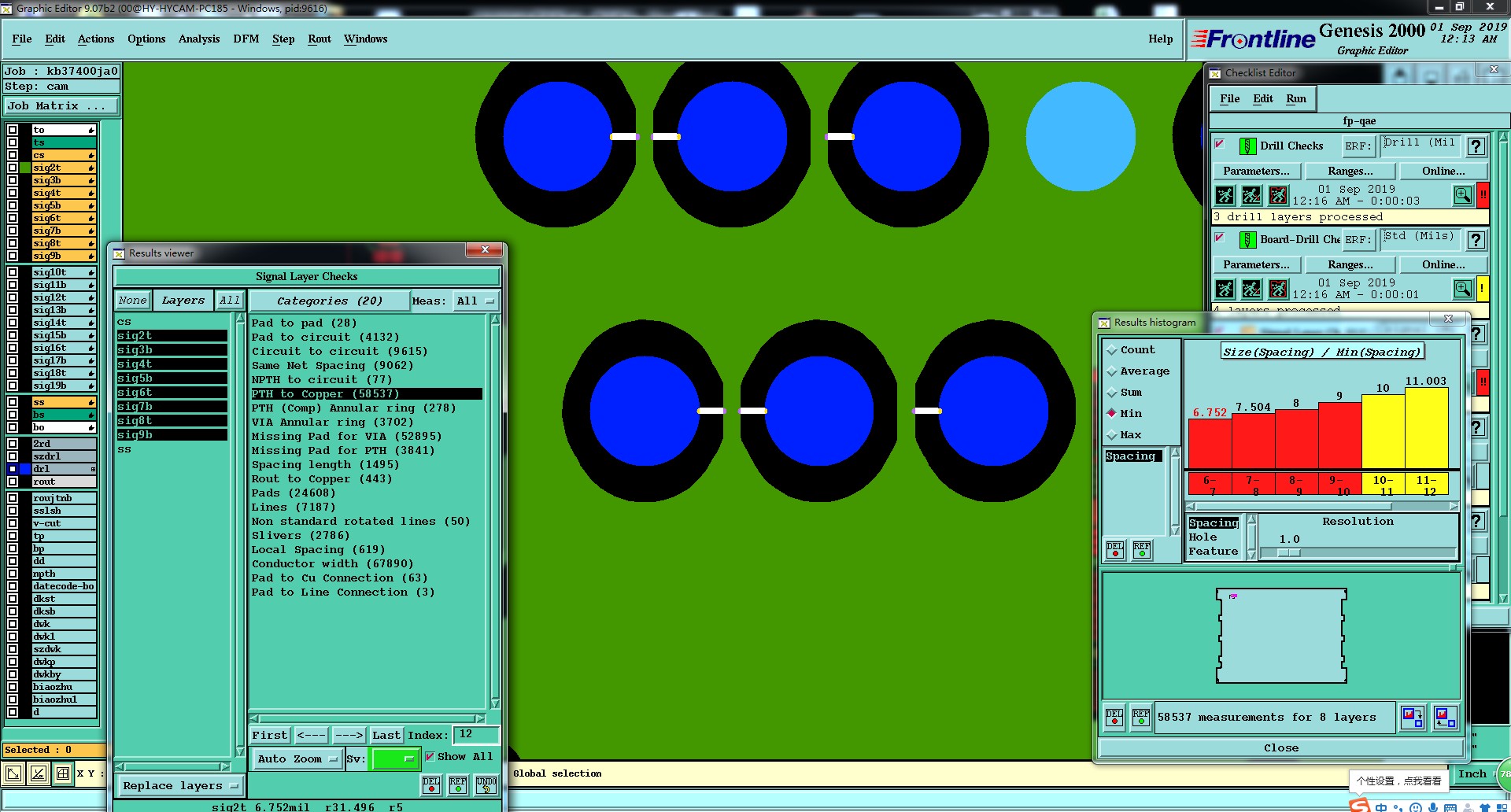The image size is (1511, 812).
Task: Click the yellow Board-Drill Checks warning indicator
Action: tap(1483, 289)
